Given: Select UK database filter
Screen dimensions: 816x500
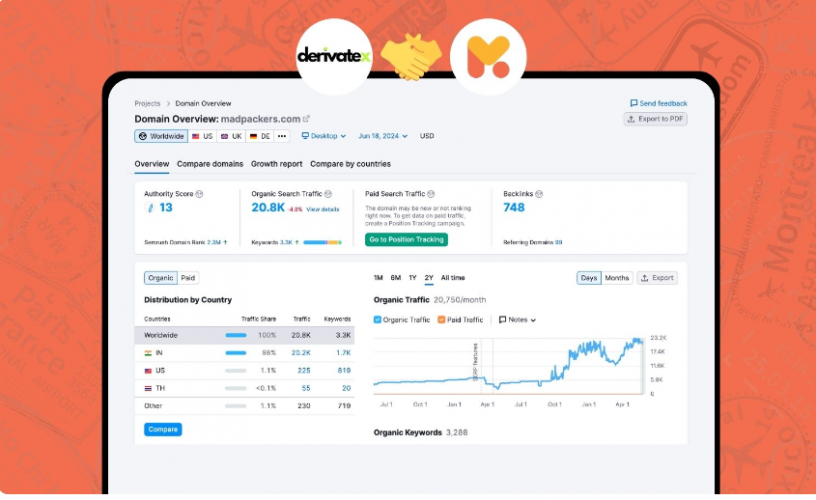Looking at the screenshot, I should 232,136.
